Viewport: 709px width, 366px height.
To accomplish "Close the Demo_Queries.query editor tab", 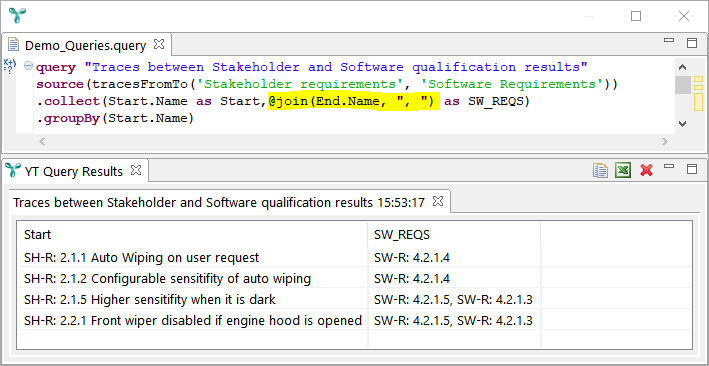I will (x=159, y=44).
